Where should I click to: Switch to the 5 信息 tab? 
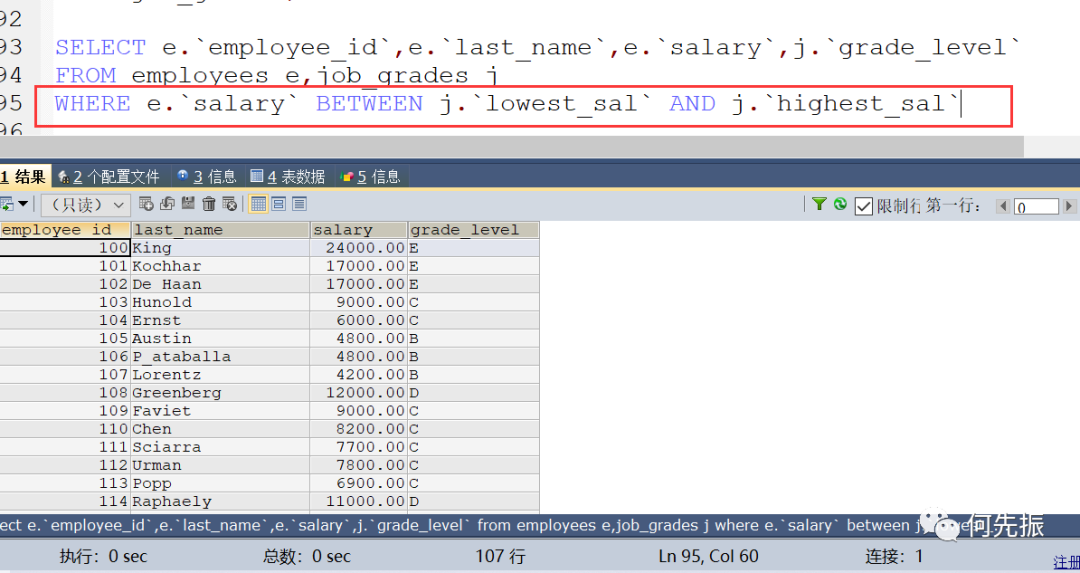[x=370, y=177]
